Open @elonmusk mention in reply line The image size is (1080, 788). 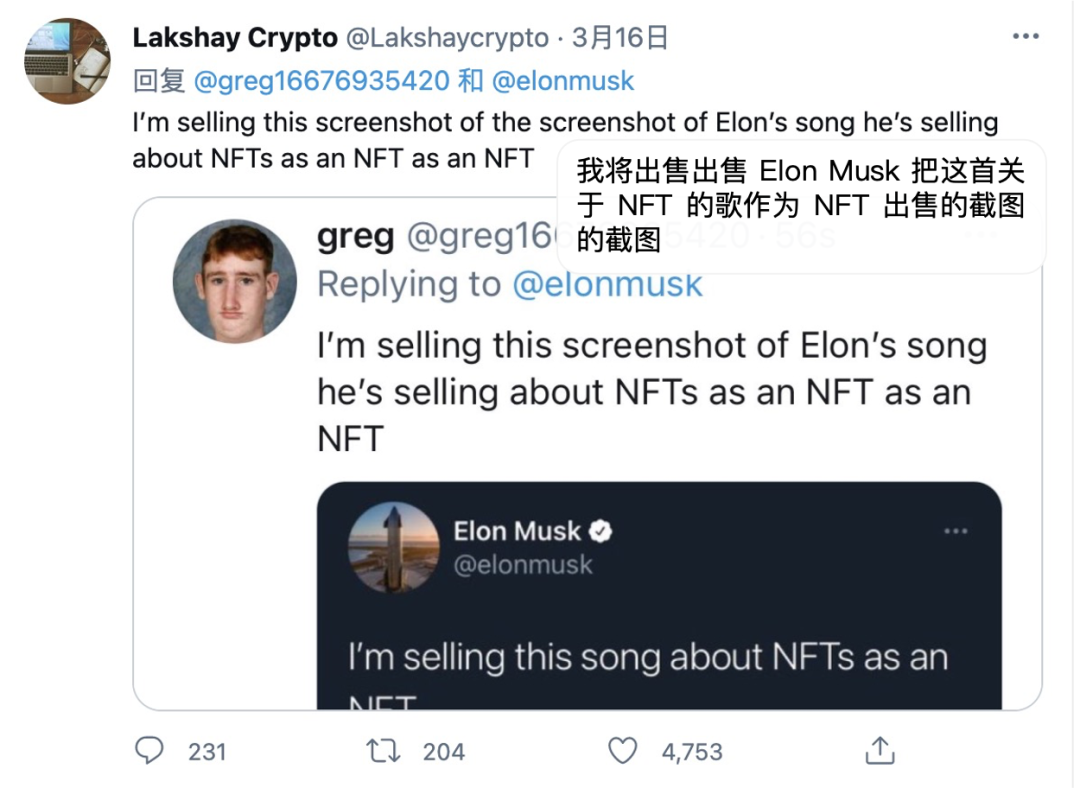coord(563,81)
